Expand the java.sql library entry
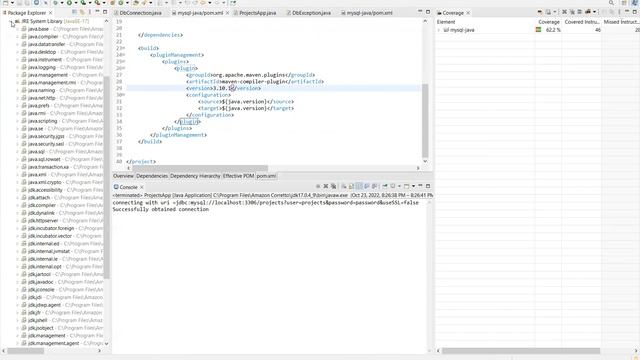 coord(18,151)
